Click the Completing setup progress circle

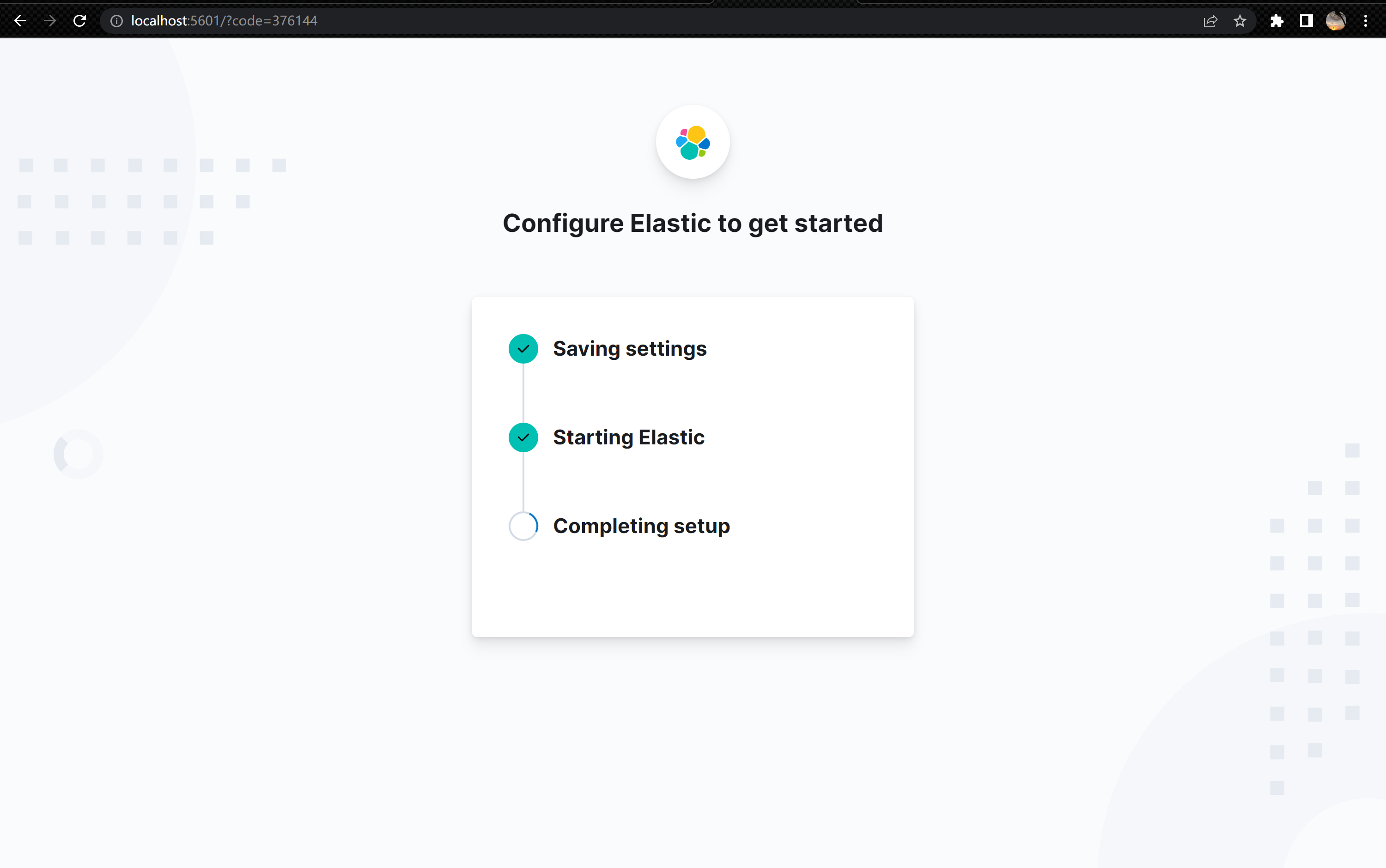pyautogui.click(x=523, y=525)
